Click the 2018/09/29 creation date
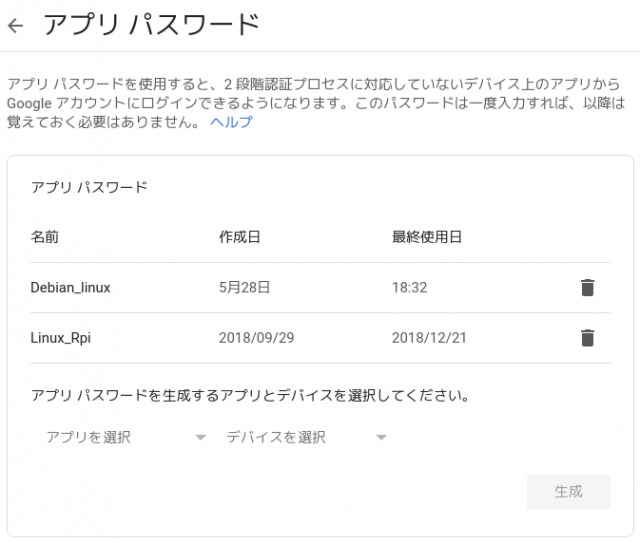Viewport: 640px width, 543px height. click(x=256, y=338)
